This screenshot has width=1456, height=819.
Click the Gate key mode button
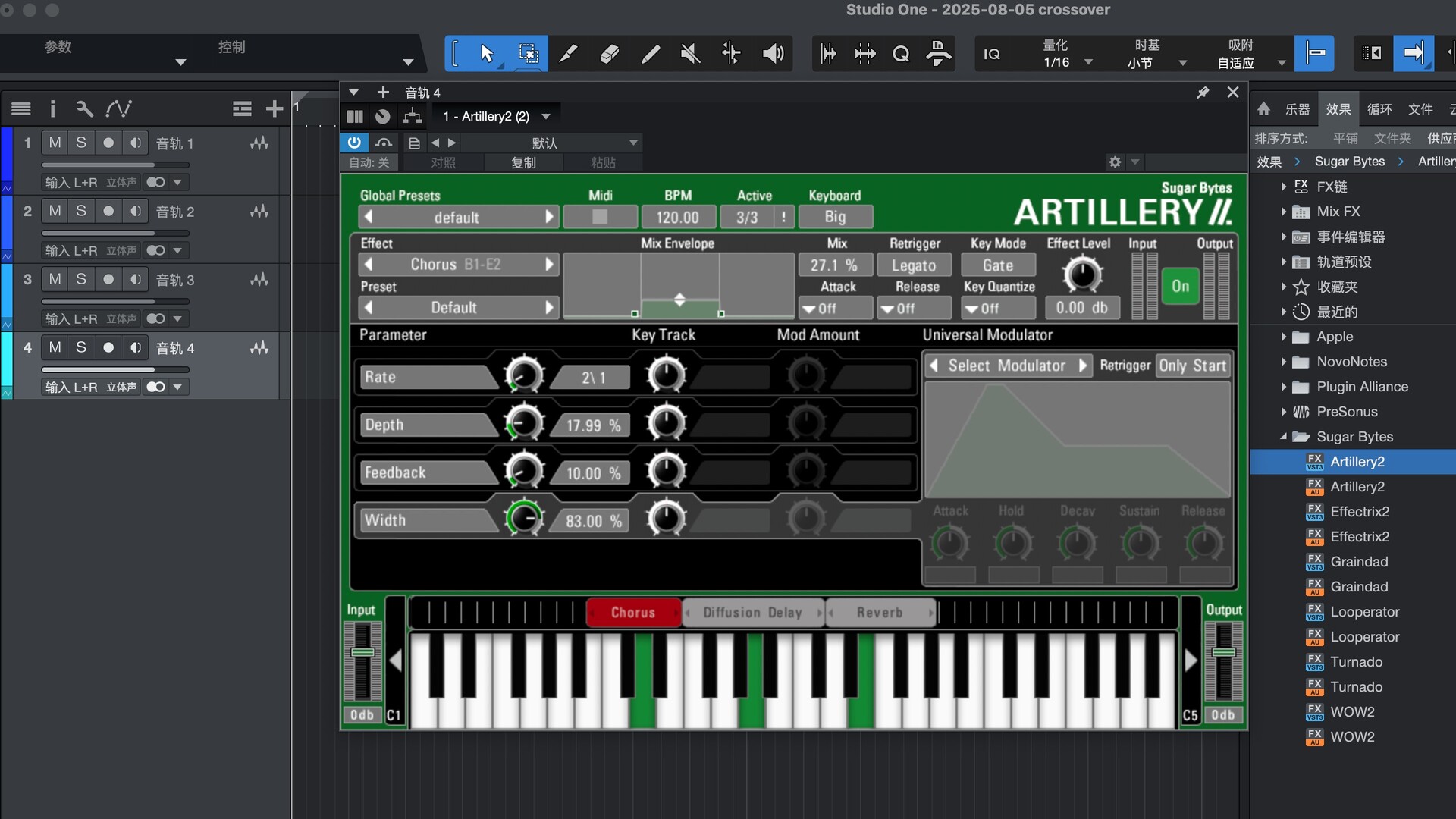(x=998, y=265)
